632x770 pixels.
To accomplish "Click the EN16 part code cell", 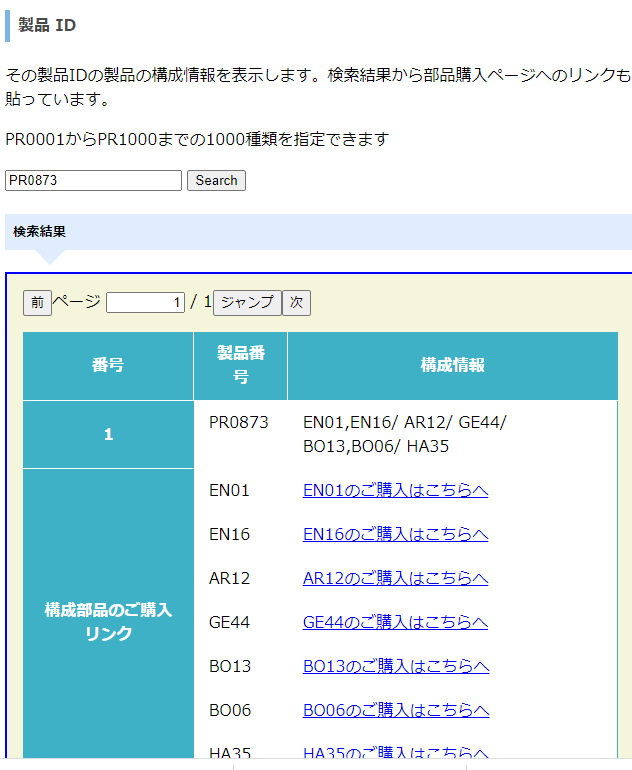I will pos(229,534).
